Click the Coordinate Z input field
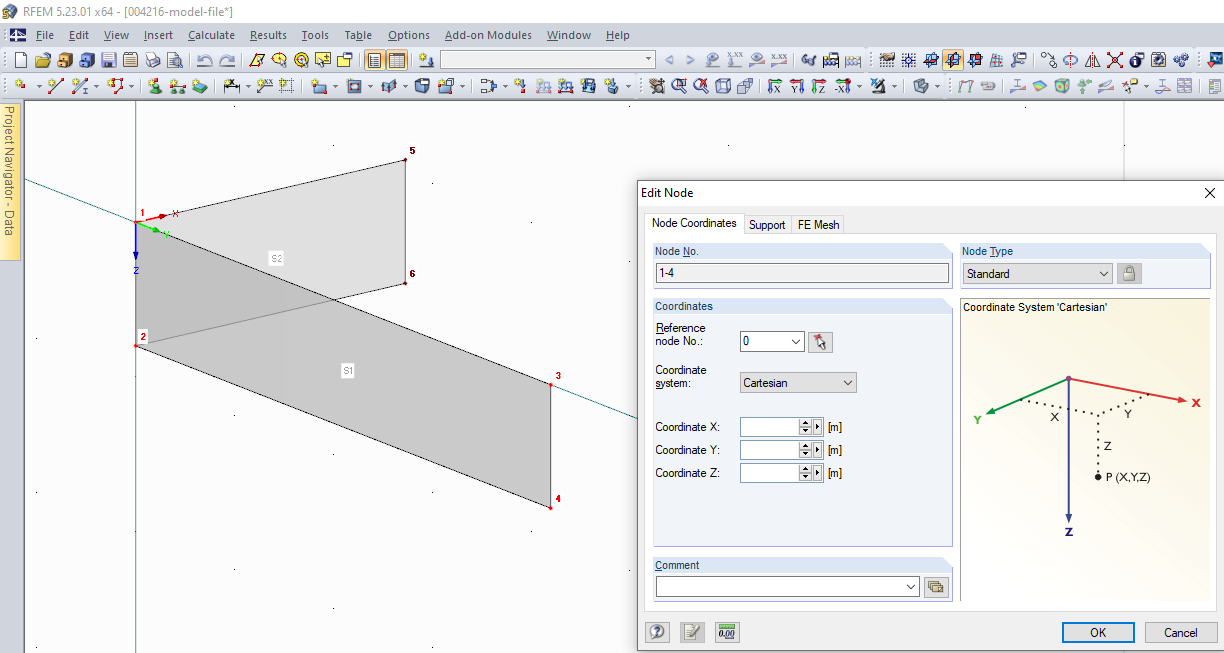Viewport: 1224px width, 653px height. tap(769, 473)
